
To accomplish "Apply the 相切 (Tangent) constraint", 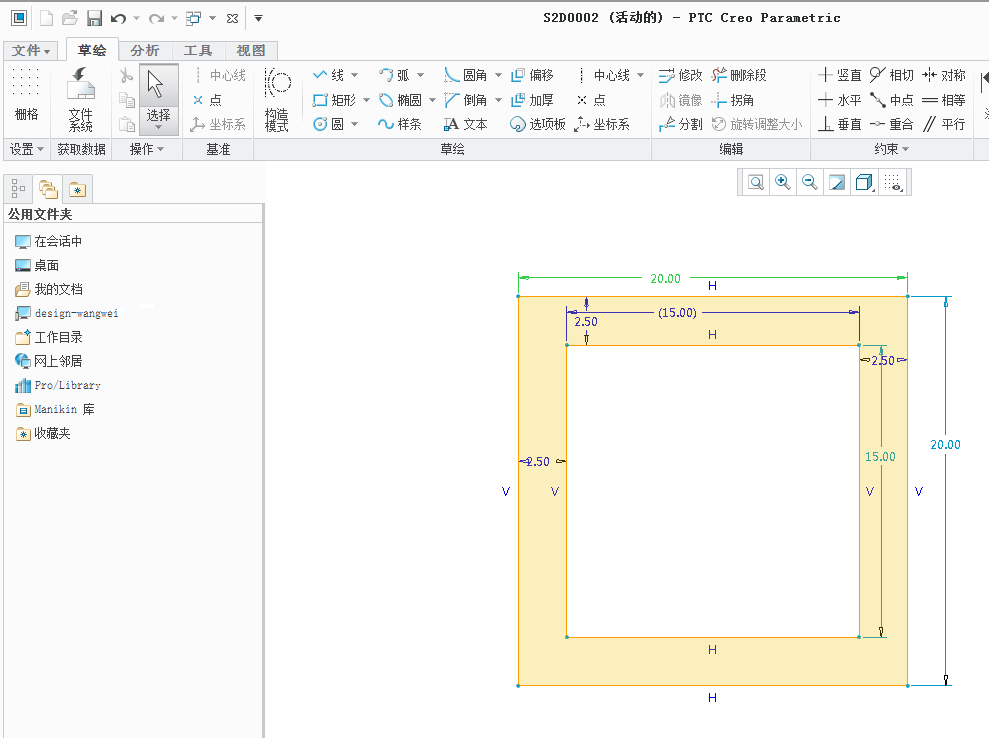I will coord(891,75).
